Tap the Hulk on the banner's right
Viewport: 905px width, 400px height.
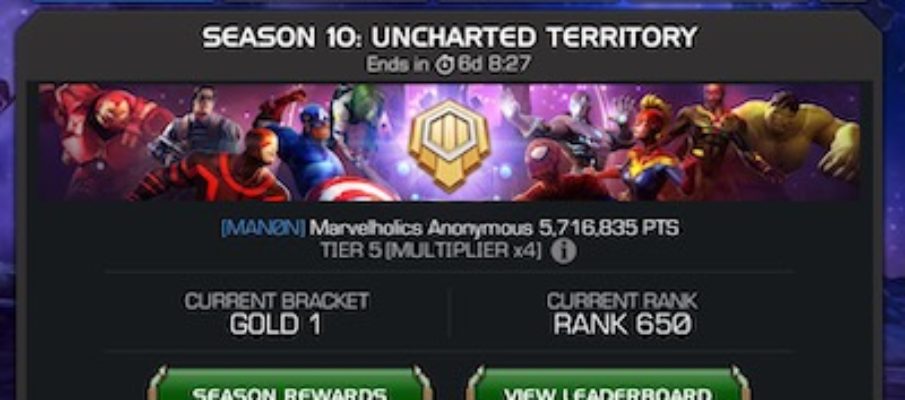coord(798,141)
